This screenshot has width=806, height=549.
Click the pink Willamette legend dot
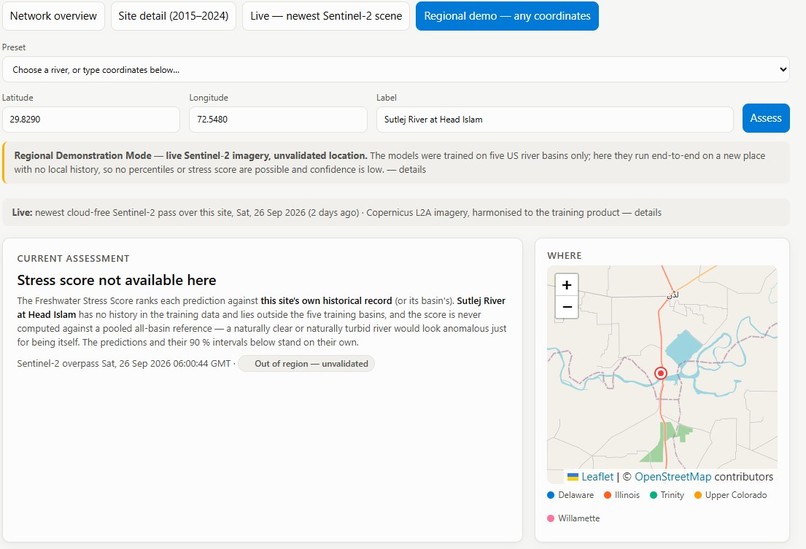[551, 518]
